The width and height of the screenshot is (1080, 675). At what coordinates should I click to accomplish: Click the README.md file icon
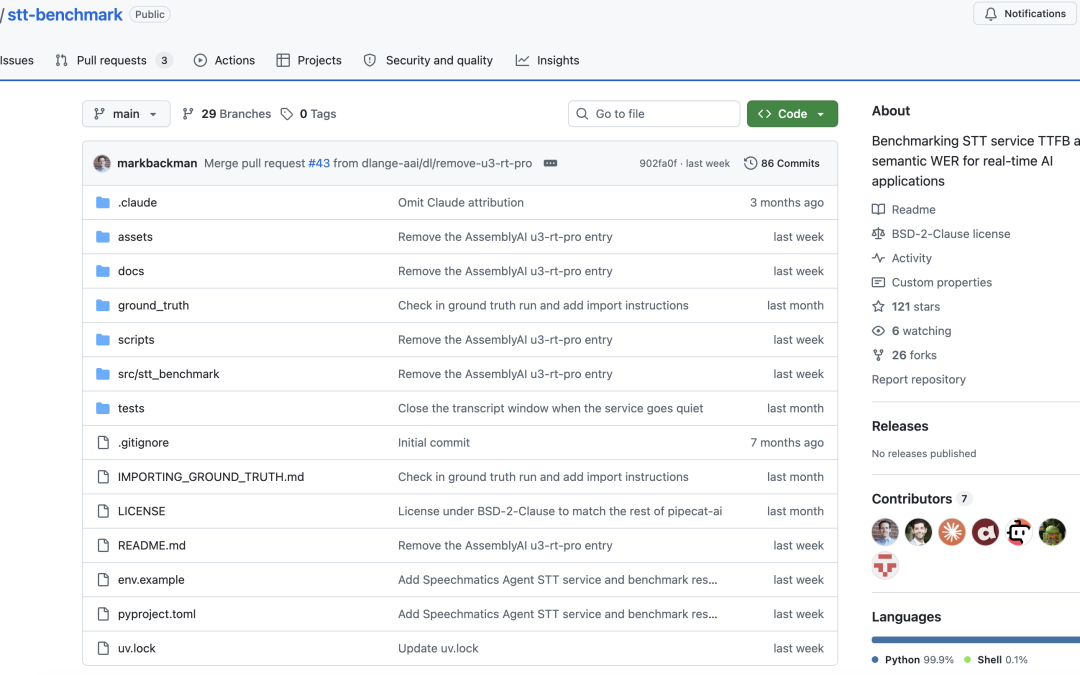click(x=103, y=546)
